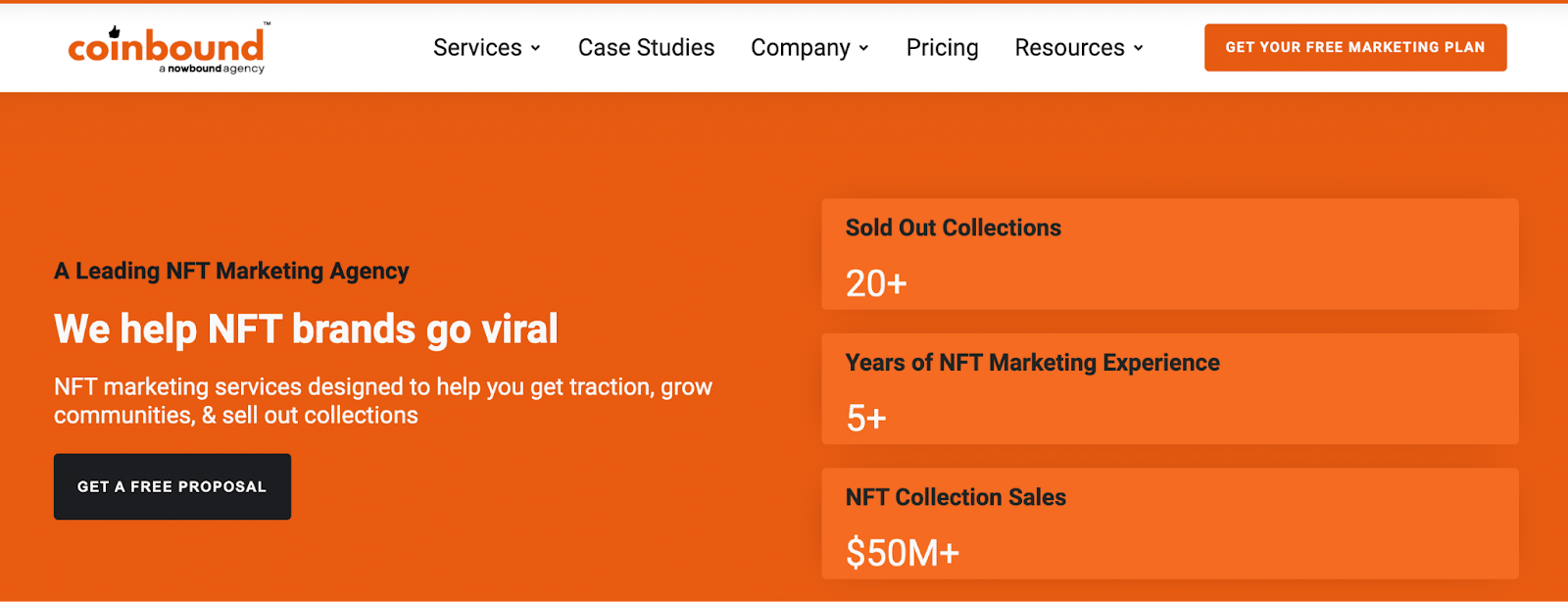Click the NFT Collection Sales heading

pos(955,497)
